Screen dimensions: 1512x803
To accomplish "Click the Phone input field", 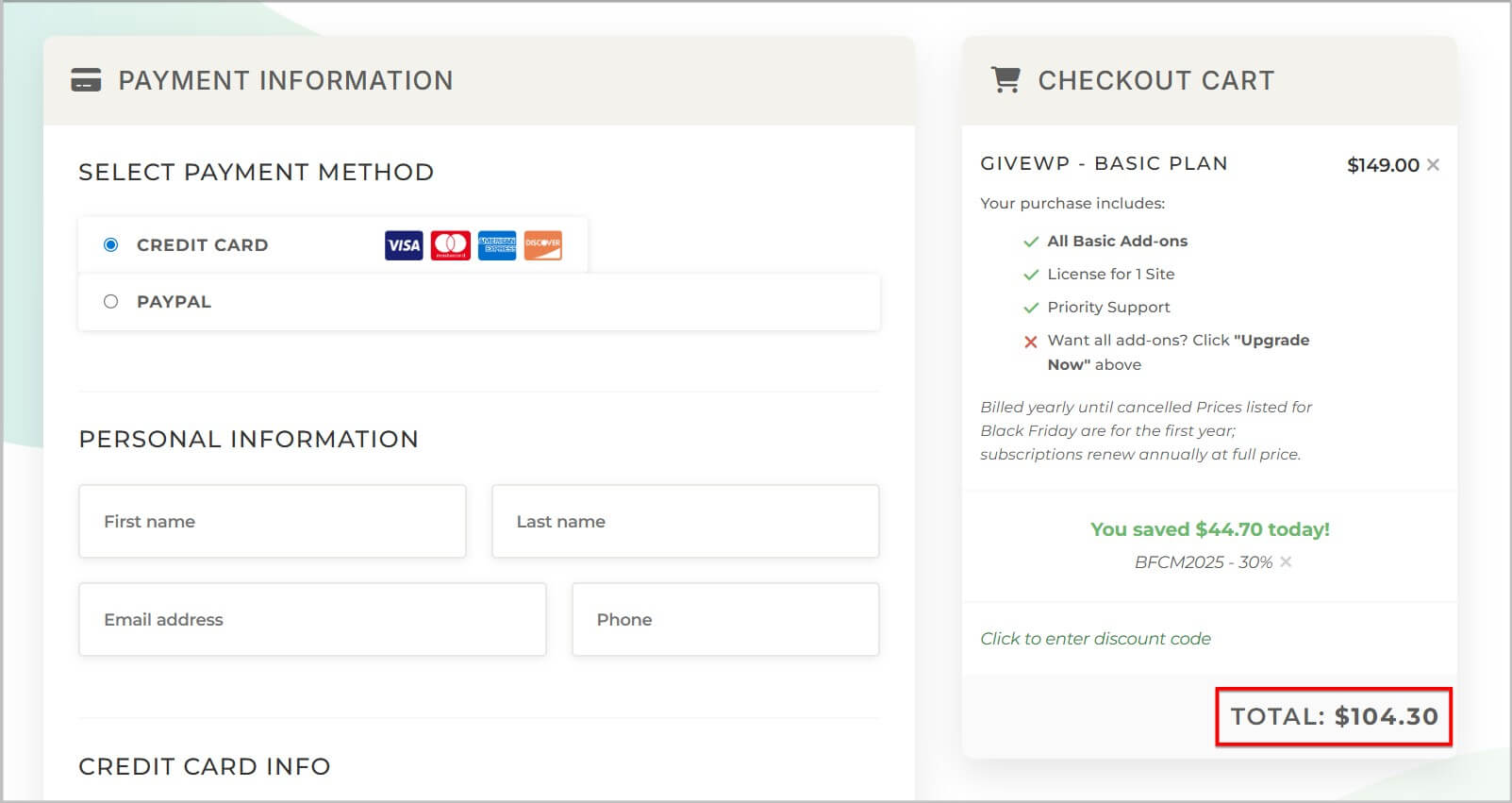I will [725, 619].
